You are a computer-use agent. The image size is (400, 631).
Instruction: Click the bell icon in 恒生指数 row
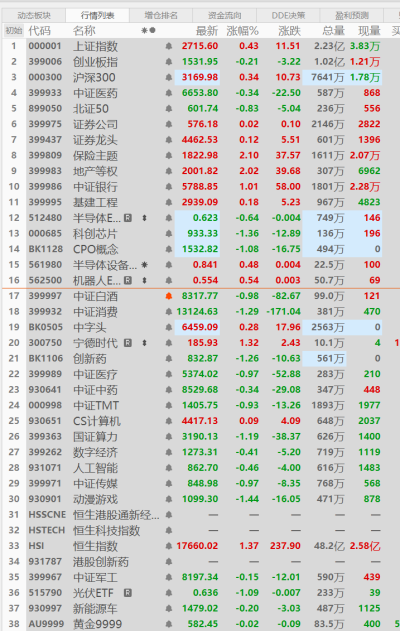(x=169, y=546)
